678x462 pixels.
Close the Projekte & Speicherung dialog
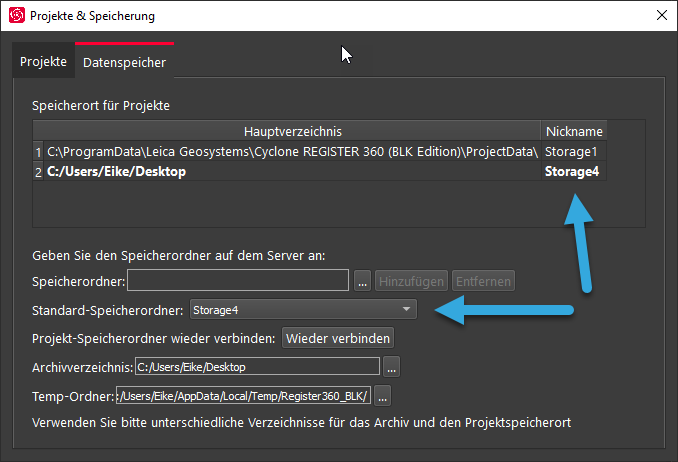(x=662, y=15)
